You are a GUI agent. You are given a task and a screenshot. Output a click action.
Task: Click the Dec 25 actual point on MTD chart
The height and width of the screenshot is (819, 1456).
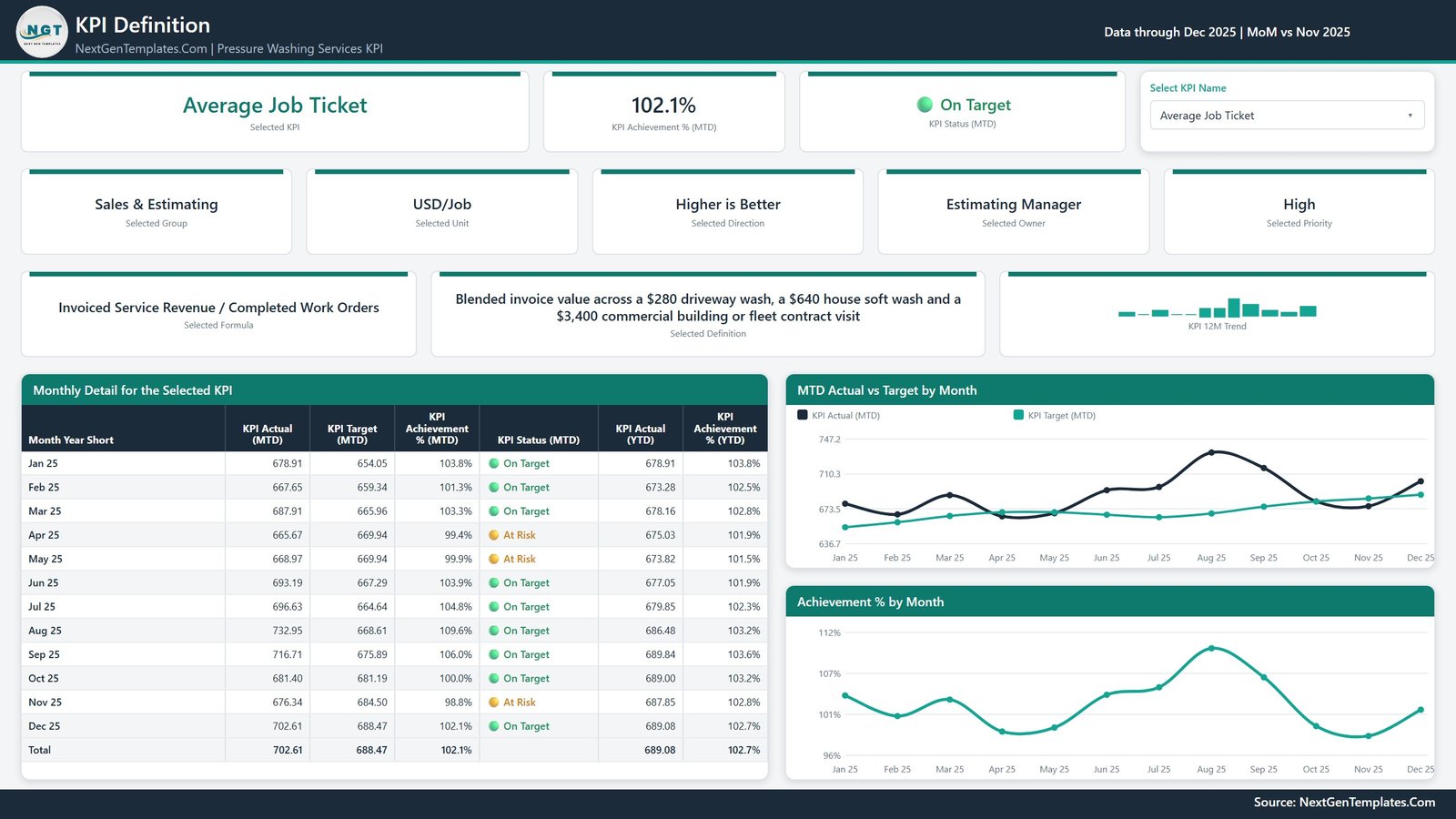(x=1421, y=481)
